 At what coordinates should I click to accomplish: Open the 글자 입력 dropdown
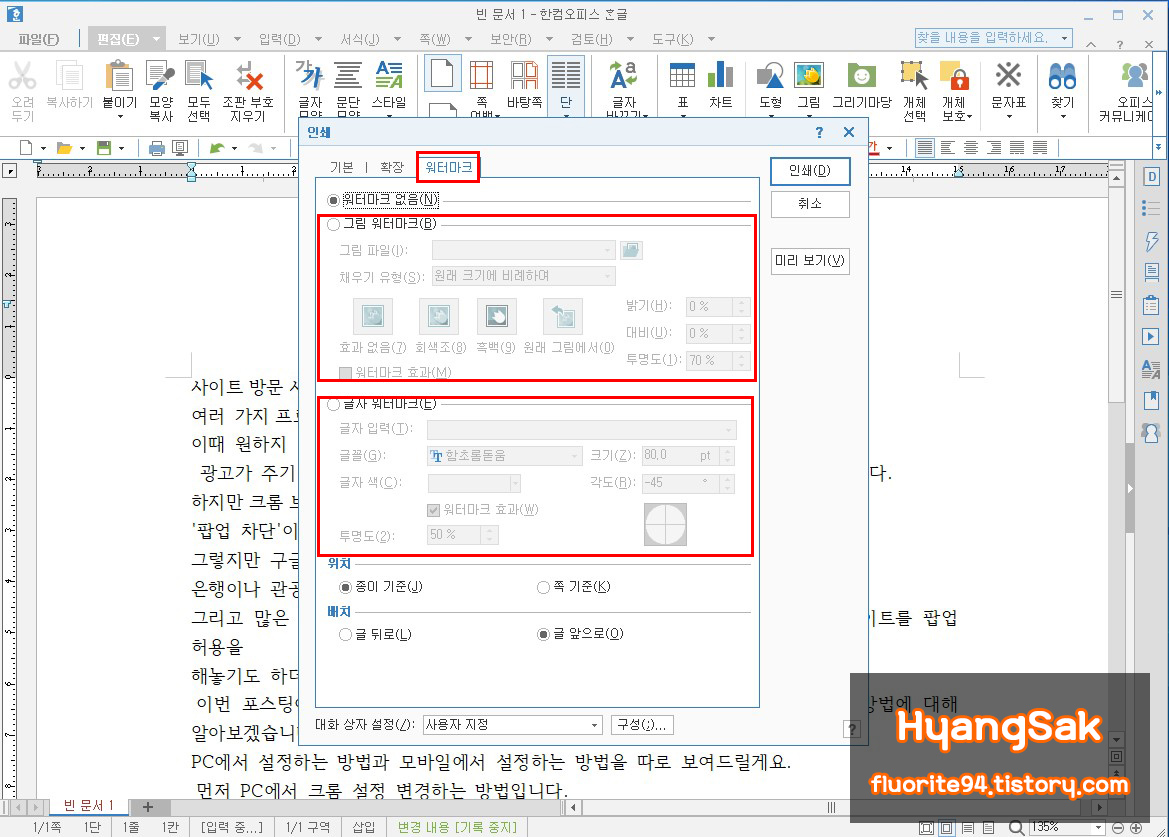click(x=728, y=429)
